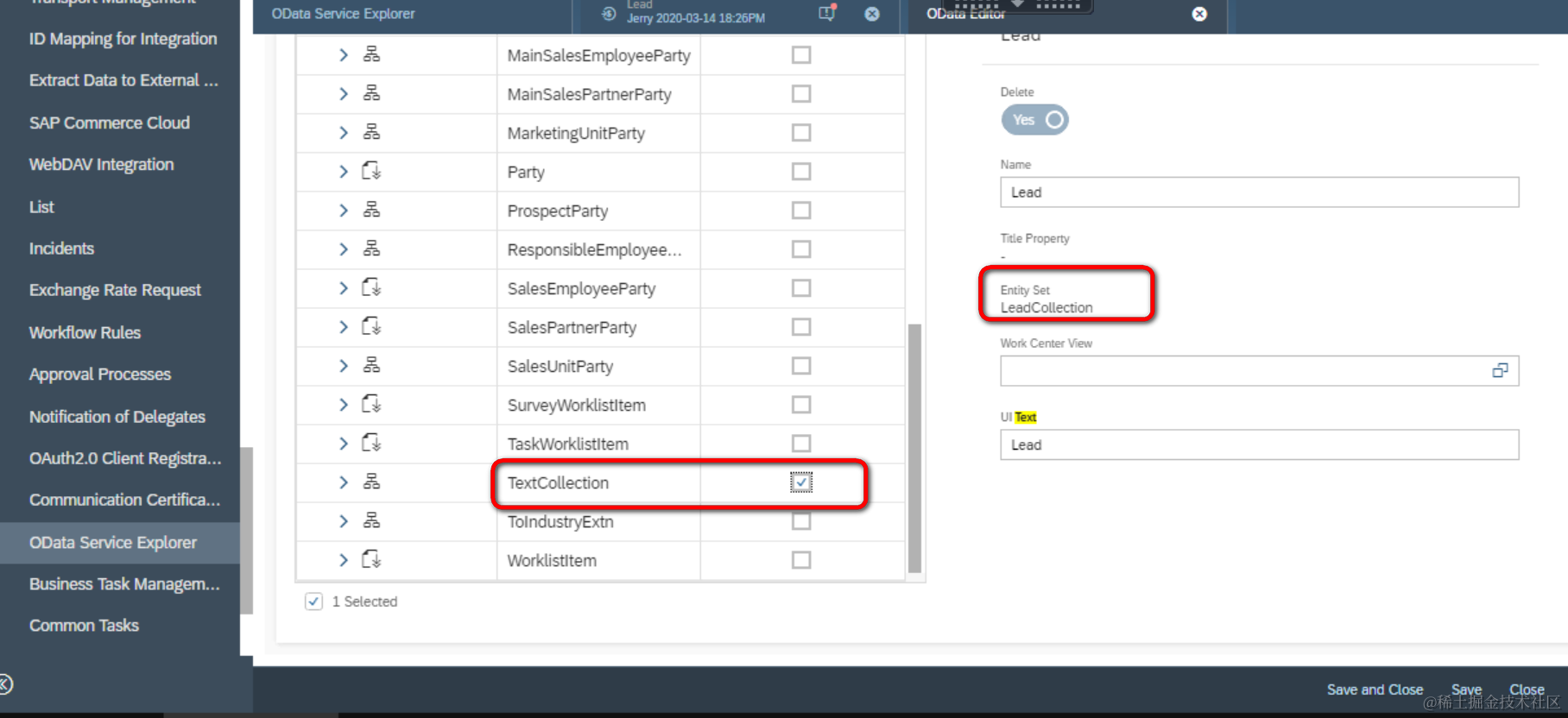Check the WorklistItem checkbox
The width and height of the screenshot is (1568, 718).
[801, 560]
